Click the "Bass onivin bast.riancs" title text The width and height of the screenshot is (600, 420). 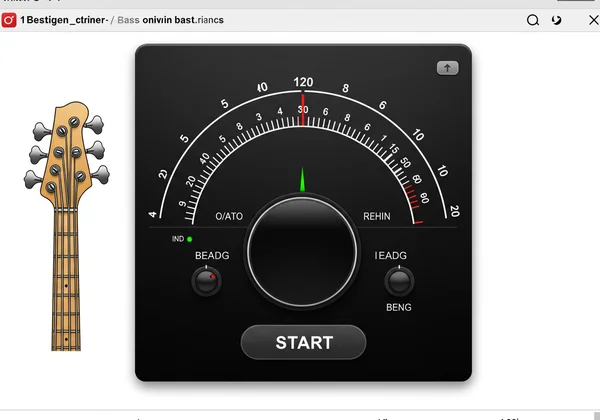(170, 20)
